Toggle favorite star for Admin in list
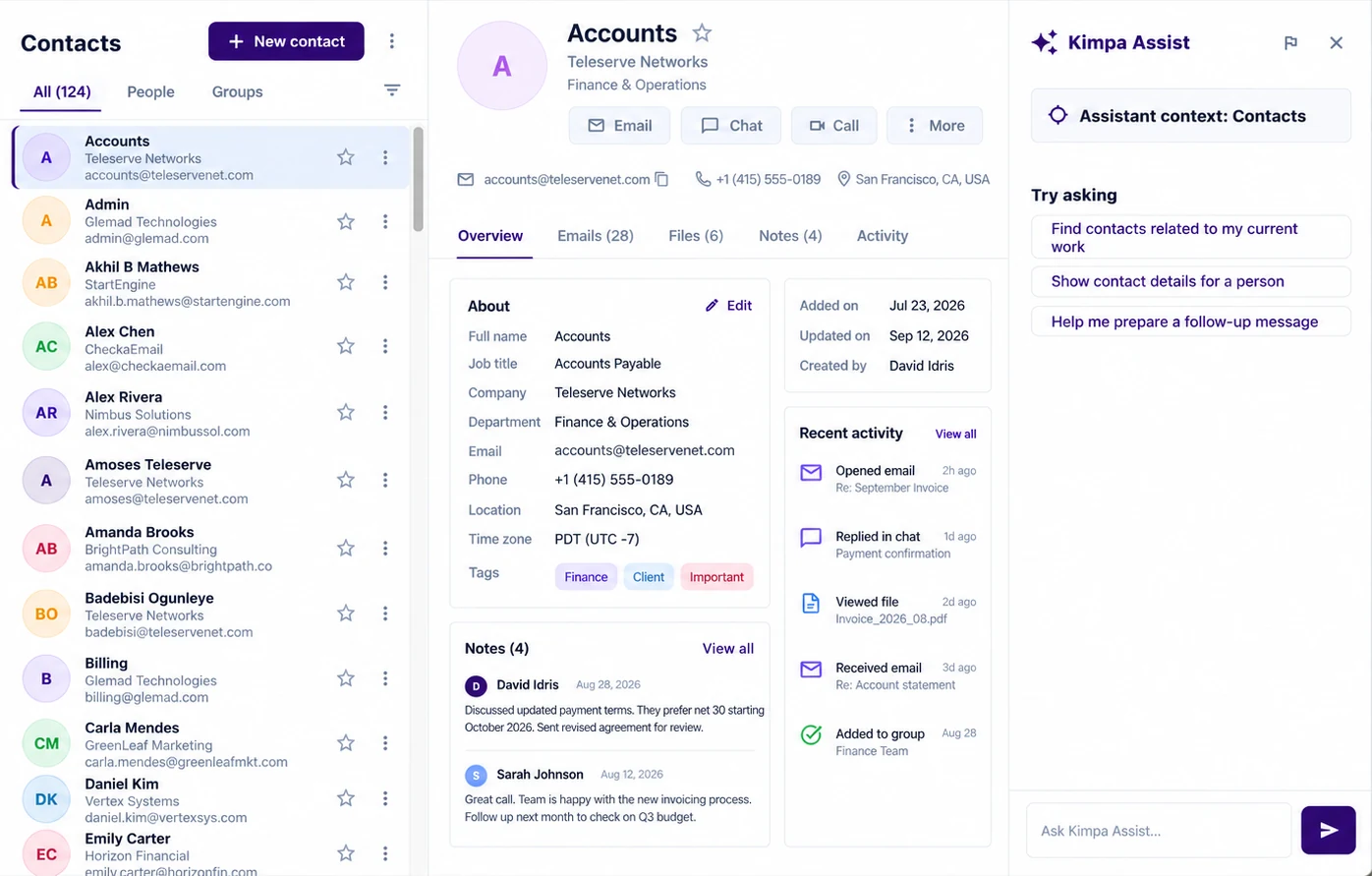 coord(346,221)
